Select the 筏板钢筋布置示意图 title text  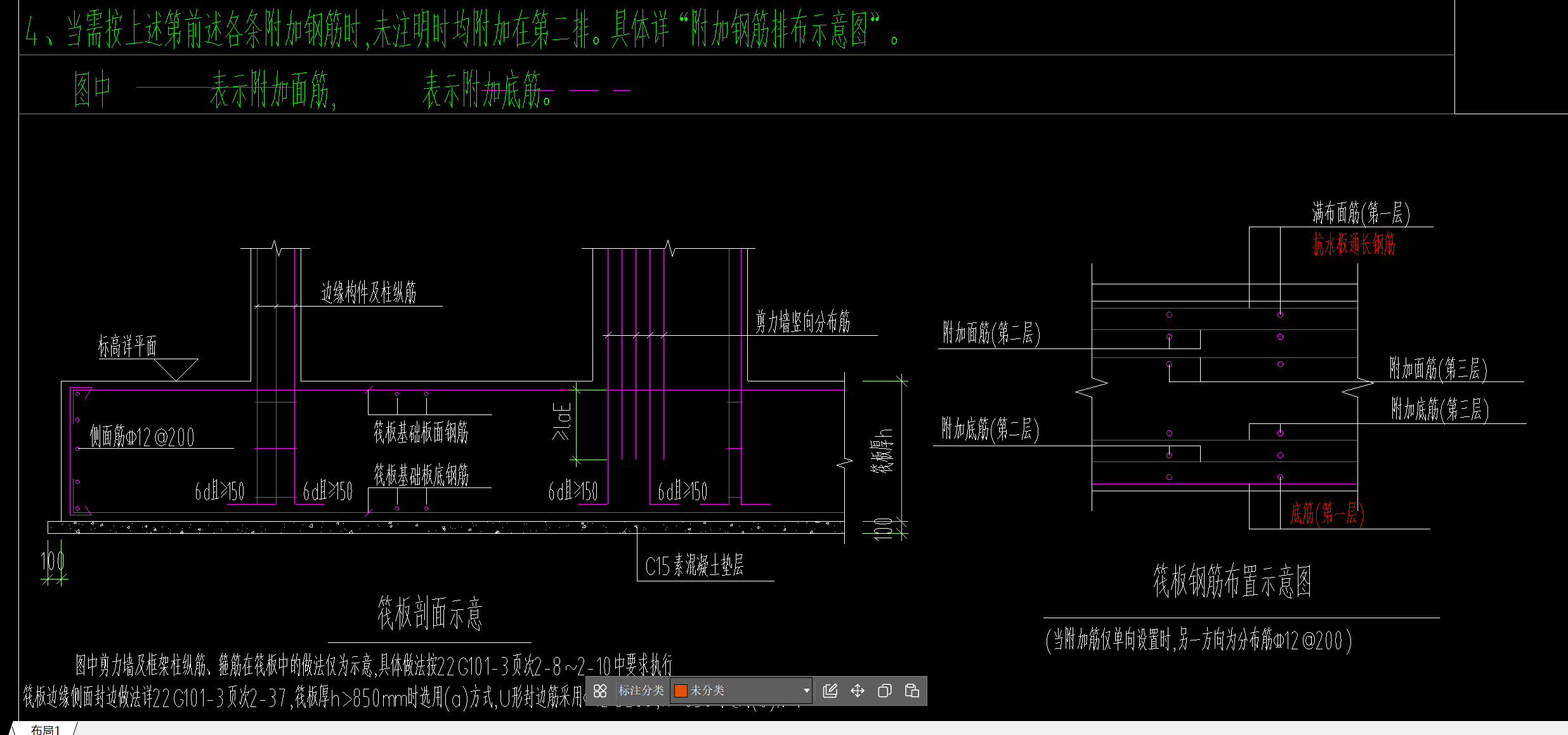[1232, 581]
